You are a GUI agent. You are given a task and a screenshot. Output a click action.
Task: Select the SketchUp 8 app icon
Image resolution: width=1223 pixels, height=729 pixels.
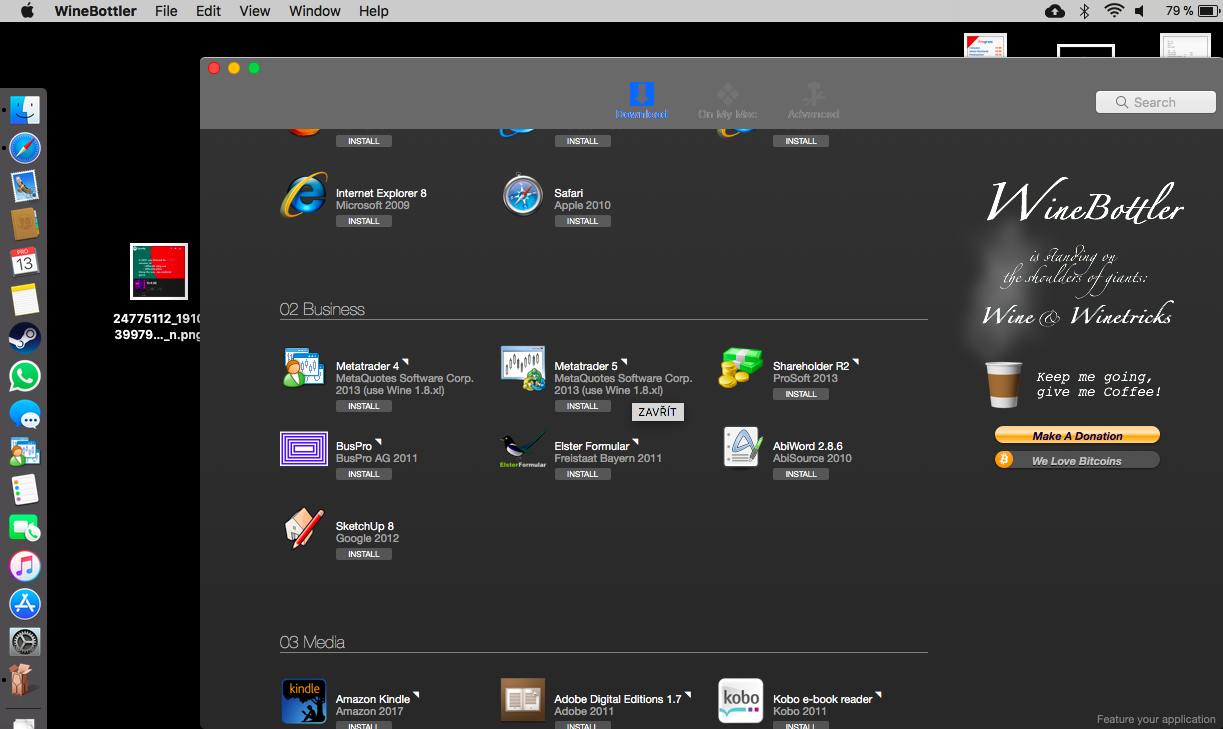click(x=304, y=528)
